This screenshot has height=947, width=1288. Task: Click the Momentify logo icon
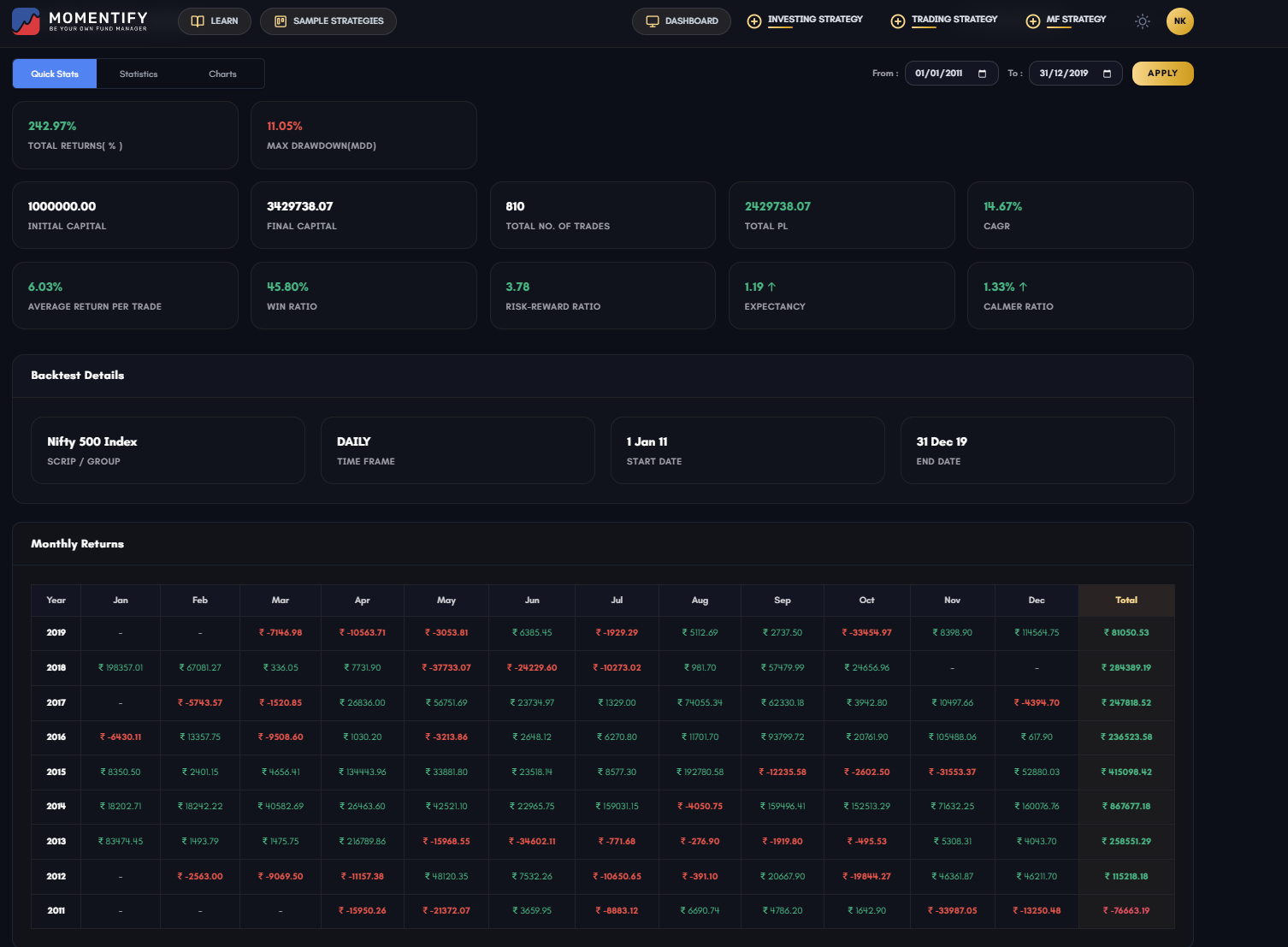pyautogui.click(x=26, y=21)
